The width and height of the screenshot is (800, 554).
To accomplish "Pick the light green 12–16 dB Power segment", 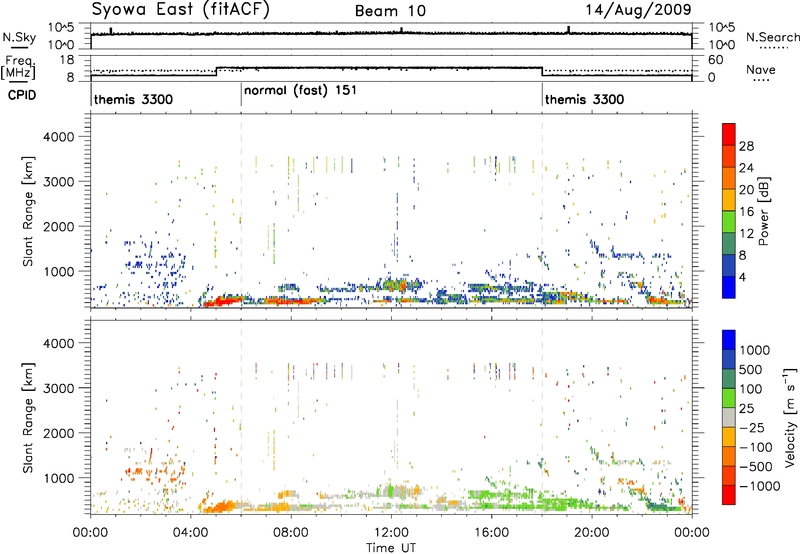I will (729, 221).
